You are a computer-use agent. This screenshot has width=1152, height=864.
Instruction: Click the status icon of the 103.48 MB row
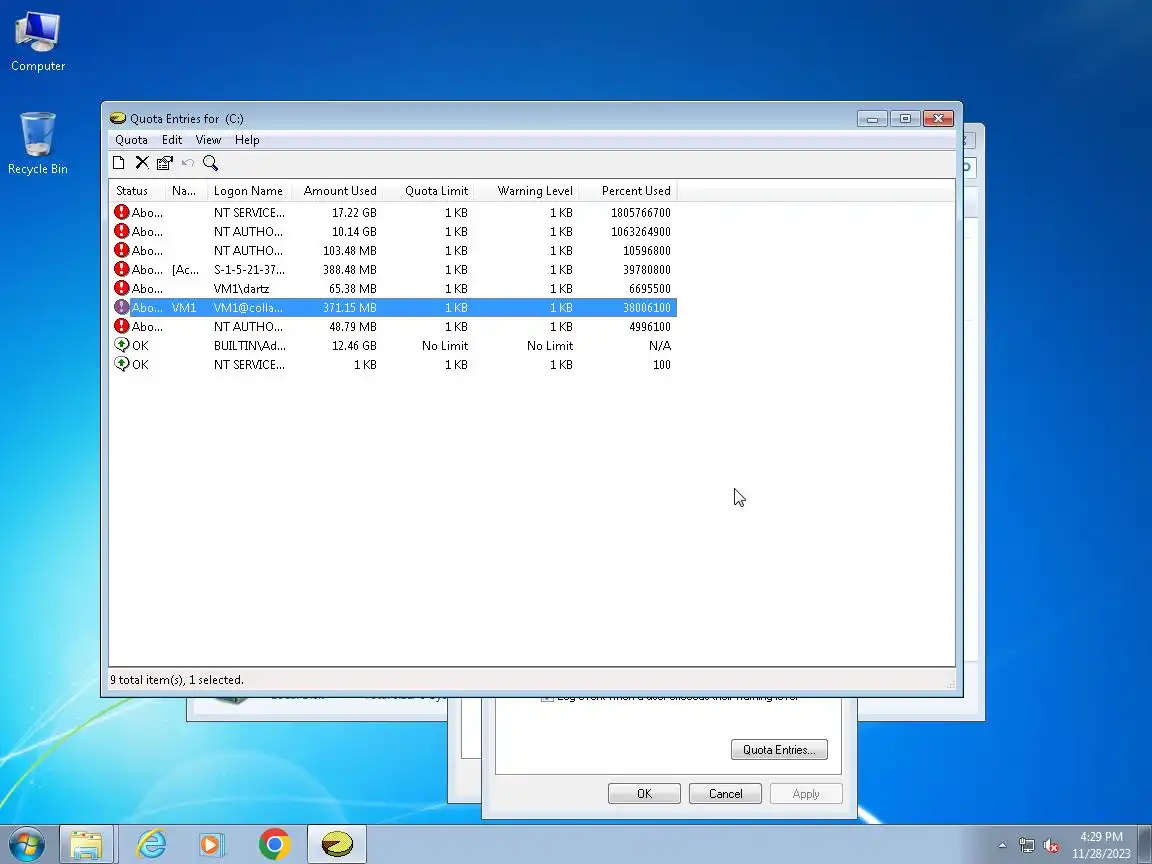tap(122, 251)
